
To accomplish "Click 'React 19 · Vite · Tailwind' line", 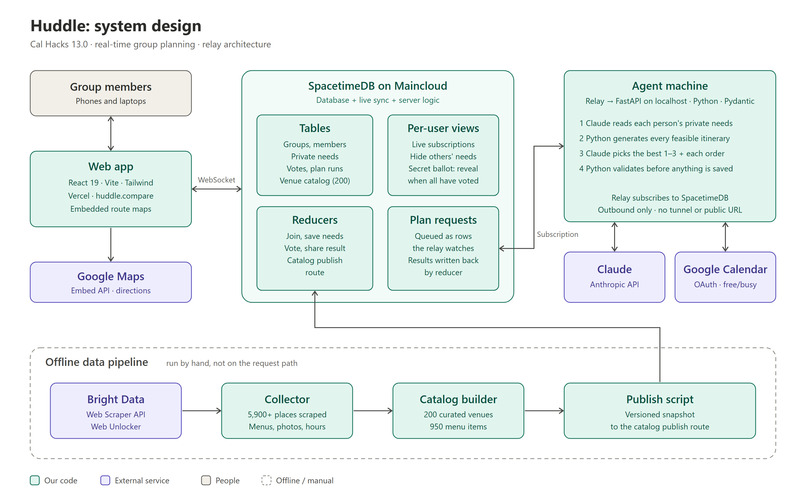I will point(111,183).
